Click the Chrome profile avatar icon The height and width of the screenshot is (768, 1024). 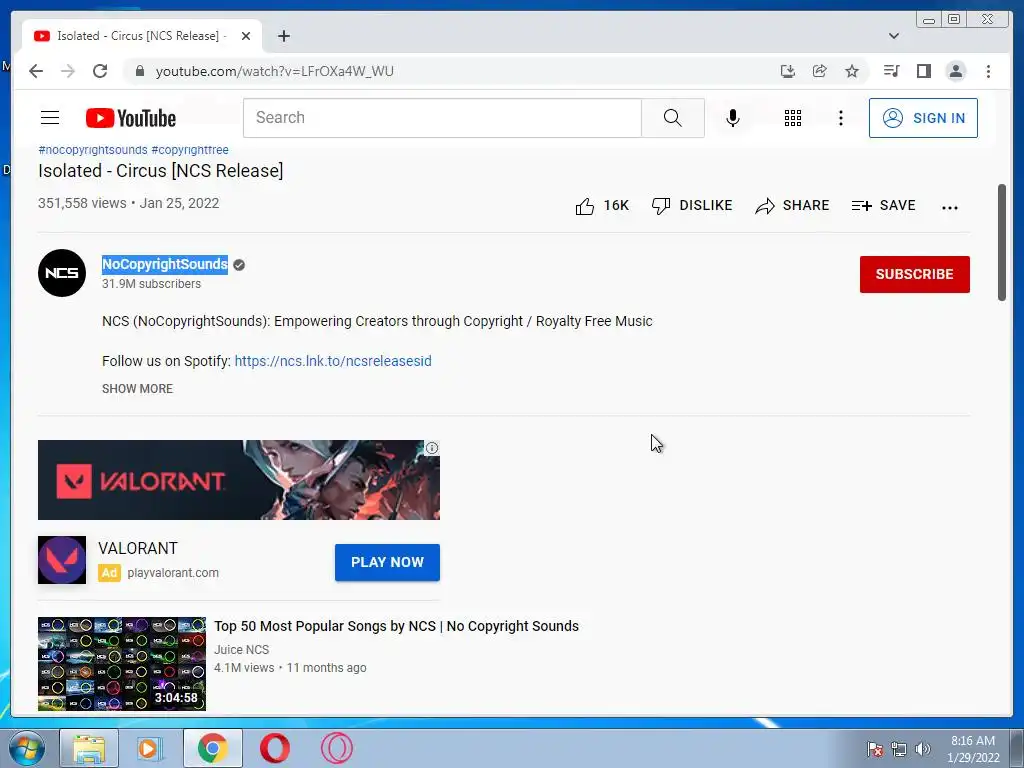(x=955, y=71)
